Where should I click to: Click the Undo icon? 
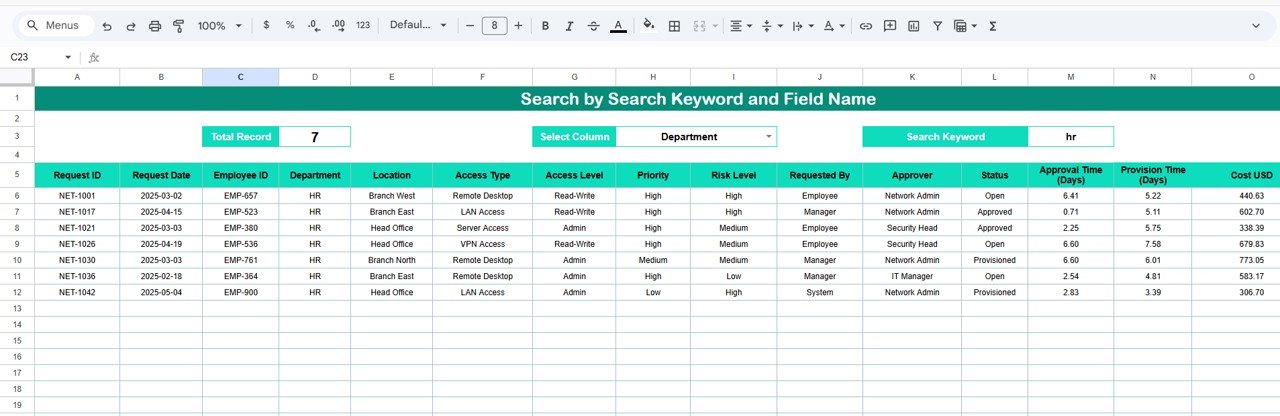point(107,26)
